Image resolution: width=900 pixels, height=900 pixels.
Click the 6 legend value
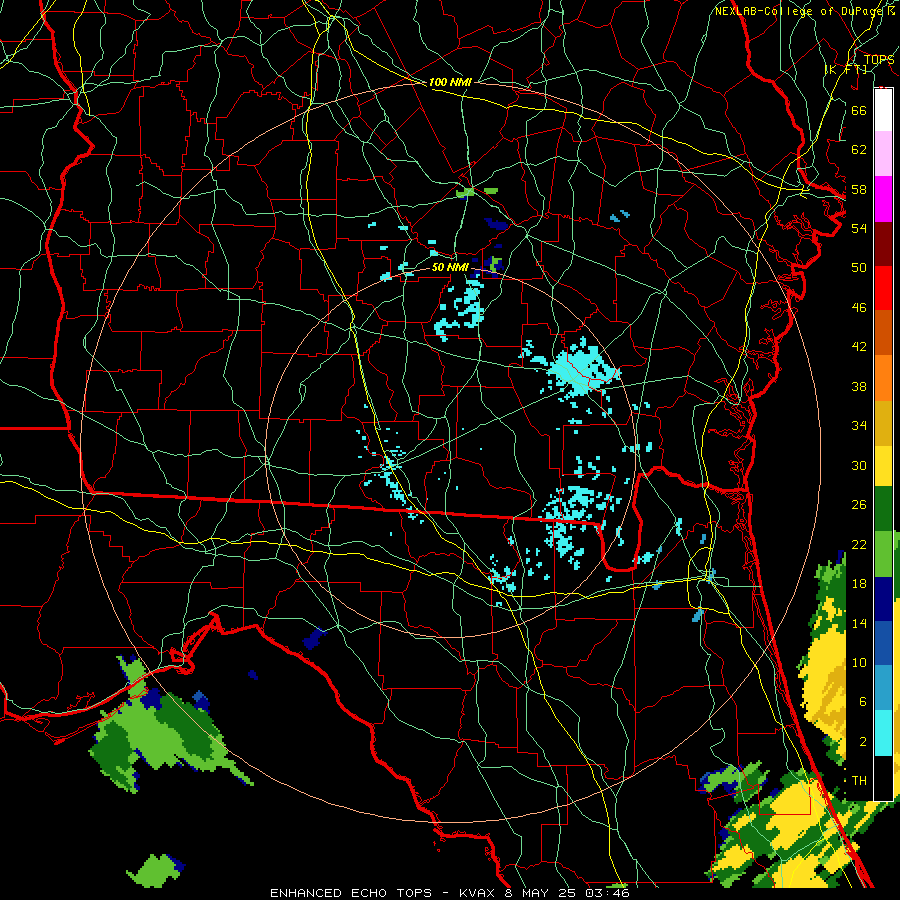click(x=862, y=702)
